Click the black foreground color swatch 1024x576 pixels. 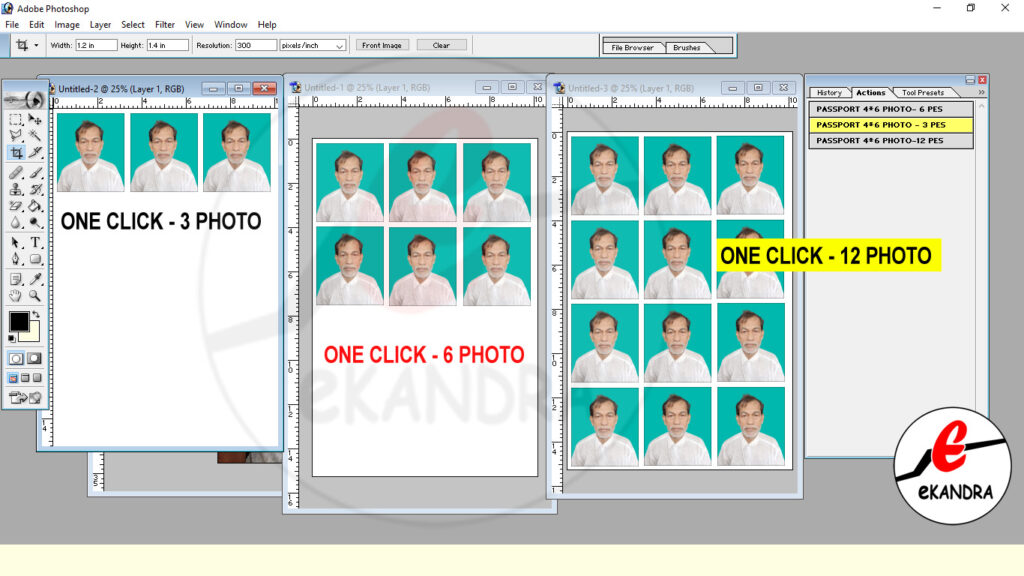coord(18,321)
